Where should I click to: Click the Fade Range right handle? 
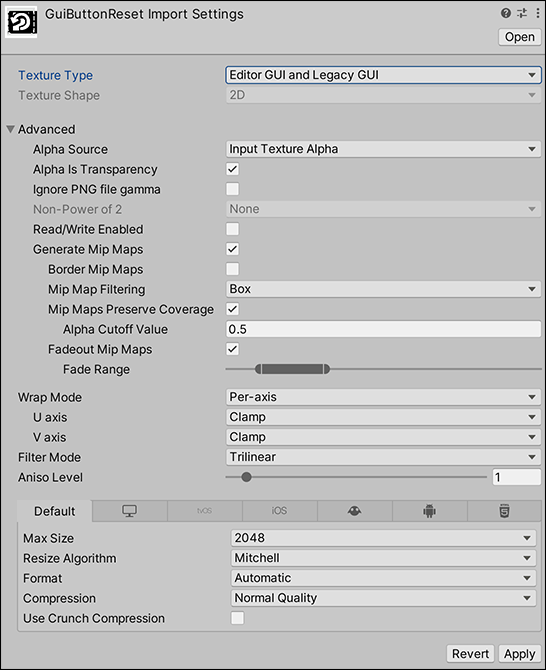(x=326, y=369)
